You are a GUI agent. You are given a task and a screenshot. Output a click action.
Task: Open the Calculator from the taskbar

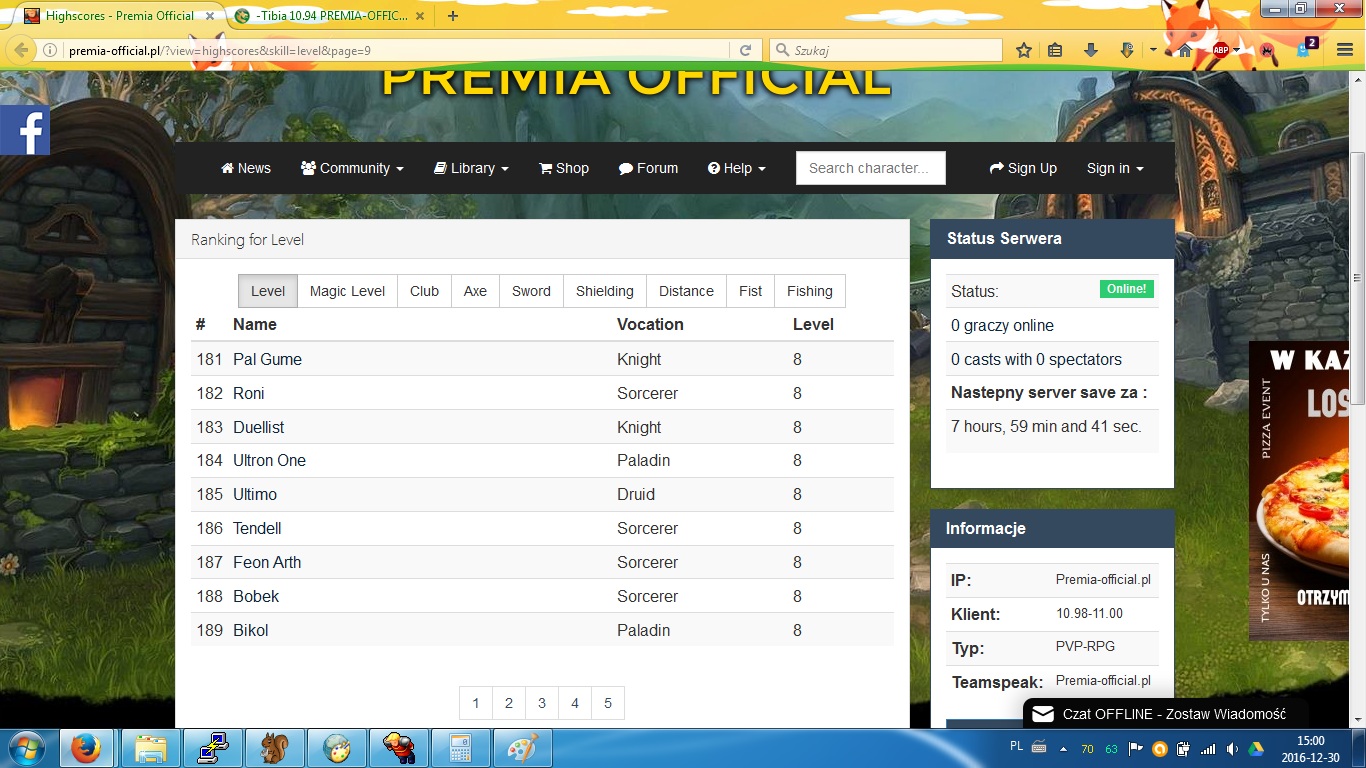[460, 748]
